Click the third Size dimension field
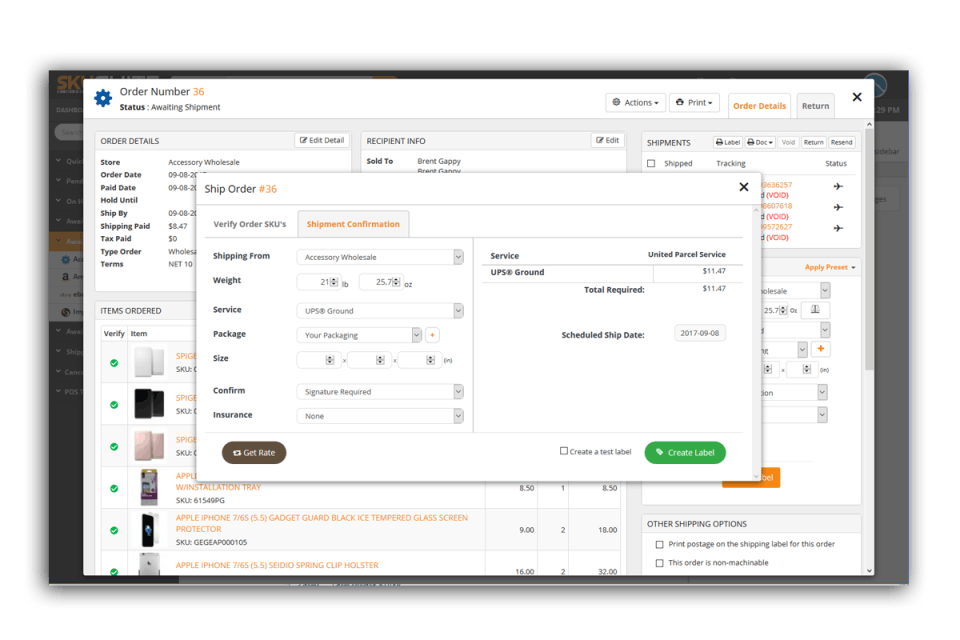960x640 pixels. tap(417, 360)
